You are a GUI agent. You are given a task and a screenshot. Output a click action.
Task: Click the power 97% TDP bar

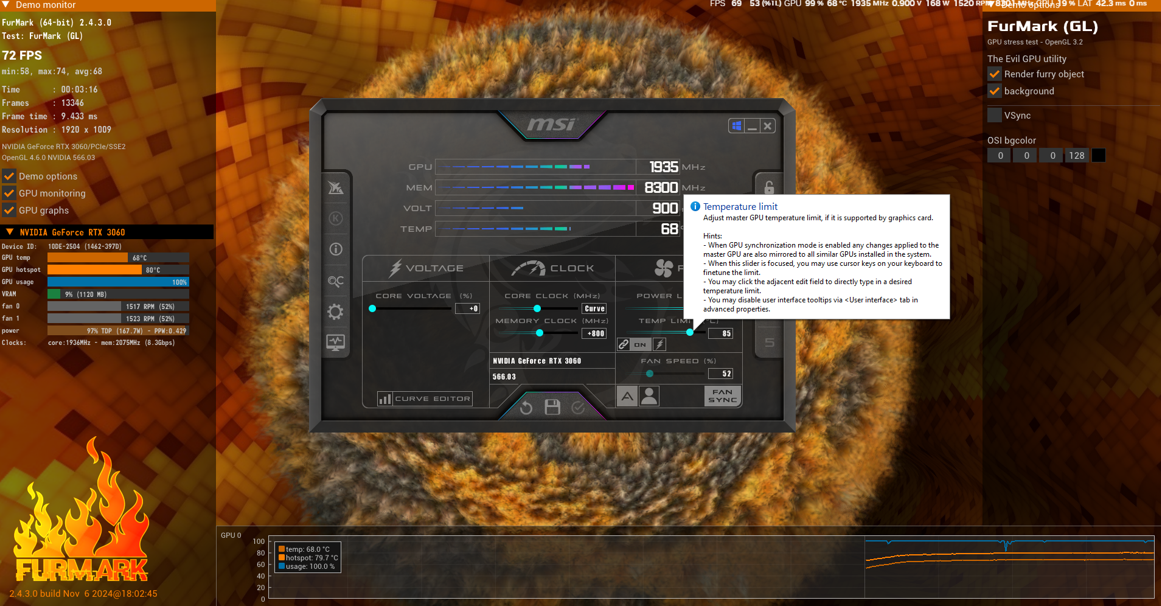pos(118,330)
